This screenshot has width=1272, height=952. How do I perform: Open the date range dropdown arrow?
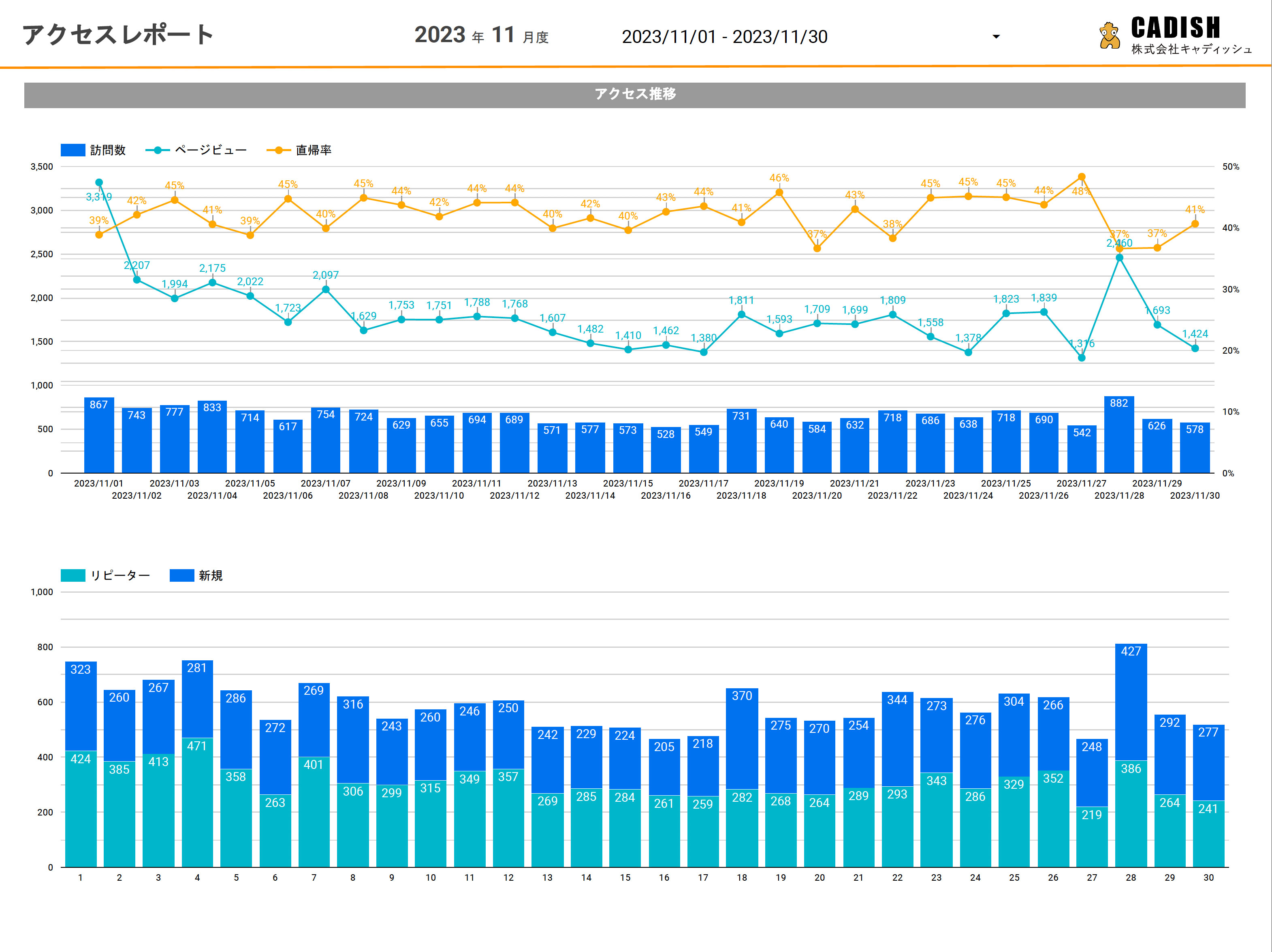tap(996, 37)
